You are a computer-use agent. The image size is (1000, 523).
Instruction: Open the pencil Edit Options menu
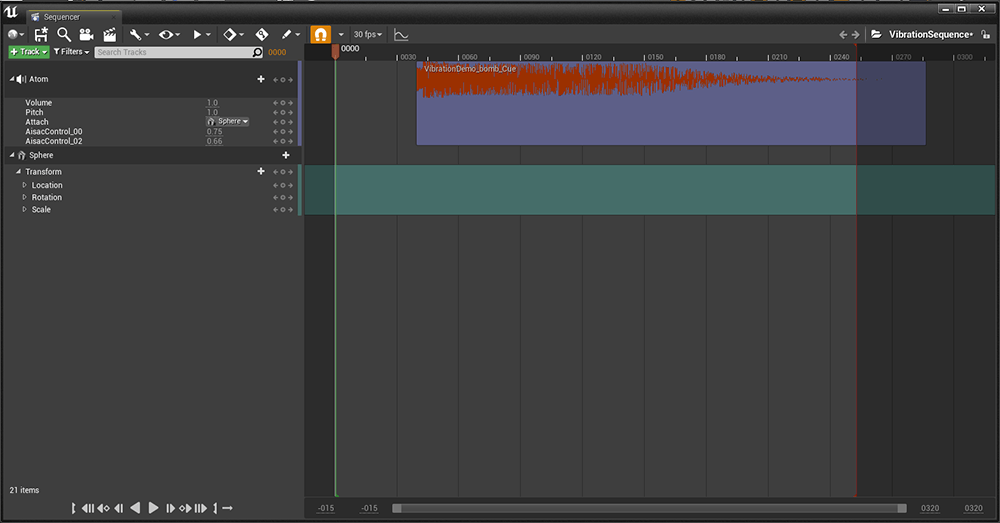pos(291,34)
